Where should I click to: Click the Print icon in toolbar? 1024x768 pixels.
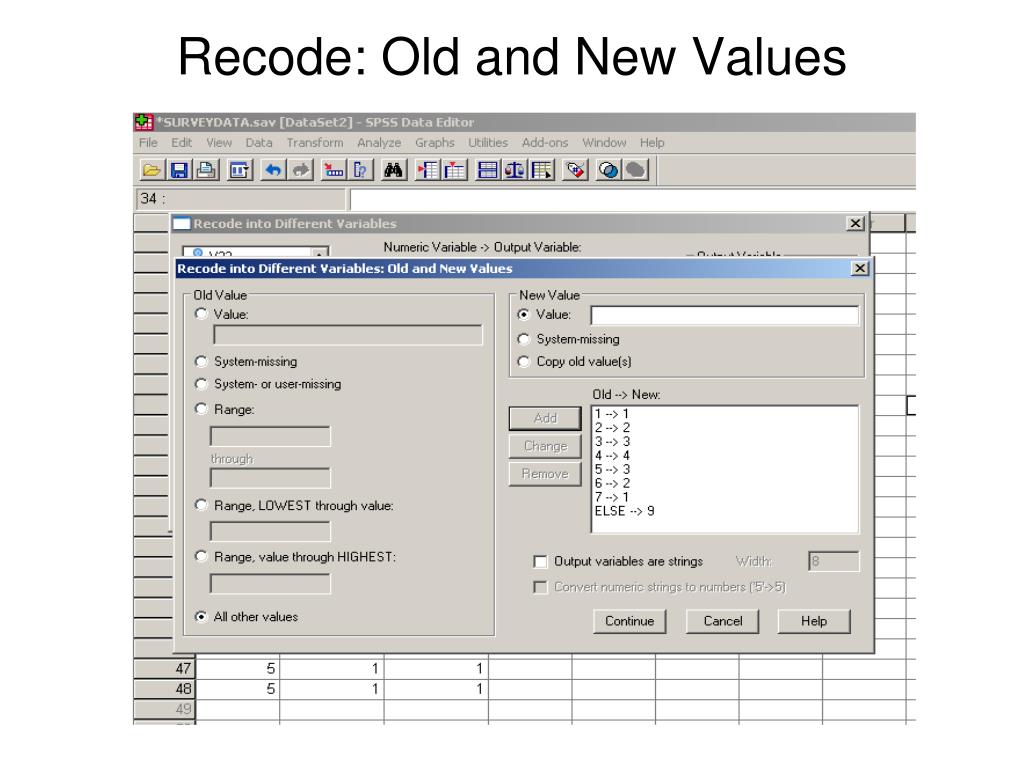pyautogui.click(x=207, y=170)
